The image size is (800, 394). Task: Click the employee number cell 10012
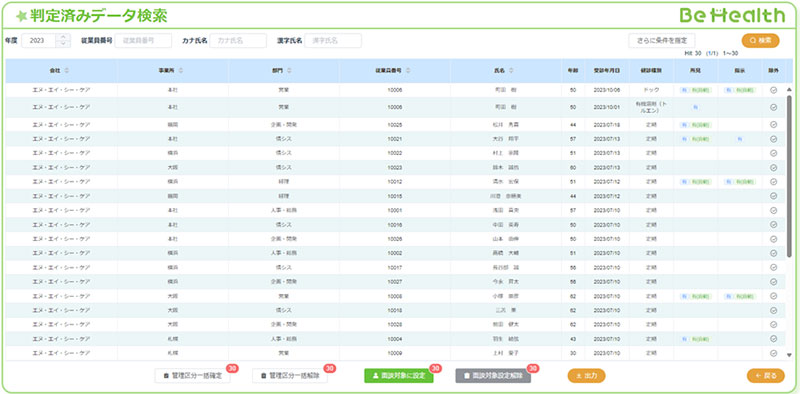pos(394,182)
